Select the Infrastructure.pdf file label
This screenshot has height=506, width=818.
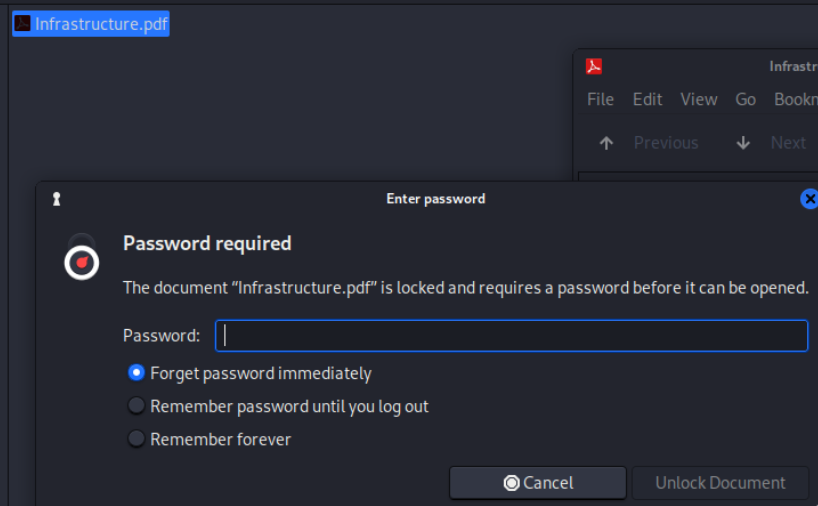pyautogui.click(x=101, y=24)
